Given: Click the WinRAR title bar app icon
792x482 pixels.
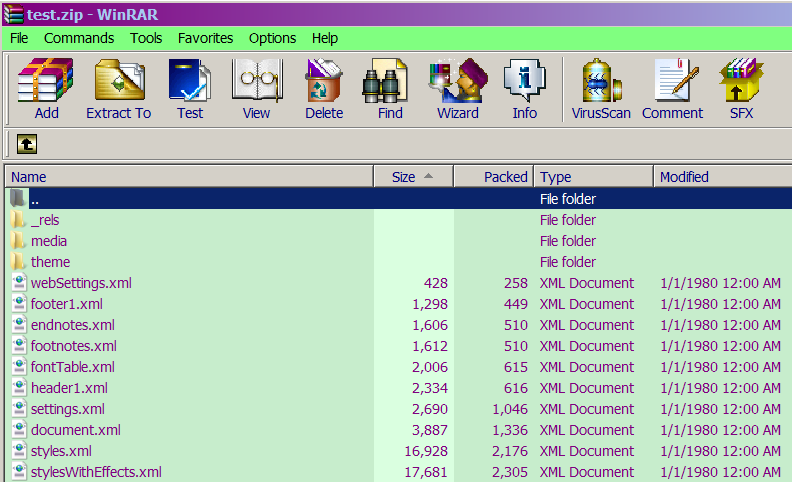Looking at the screenshot, I should pos(13,14).
